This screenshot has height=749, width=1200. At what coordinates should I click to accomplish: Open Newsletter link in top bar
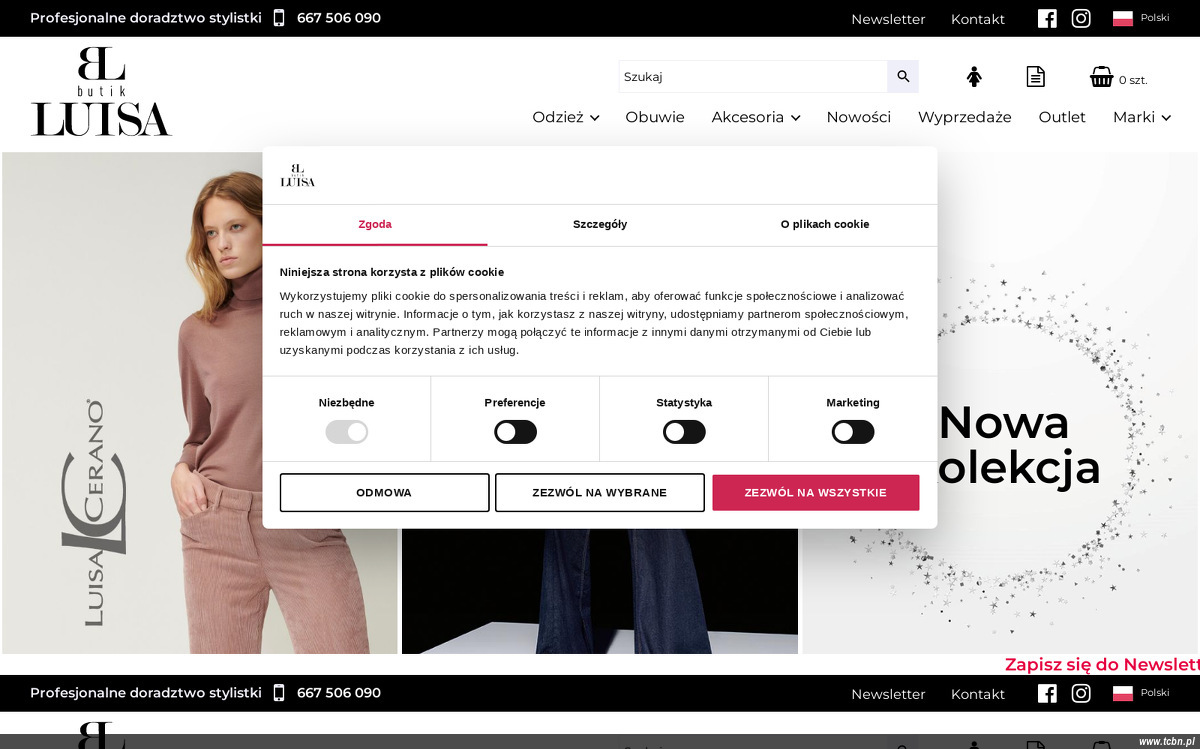[888, 19]
